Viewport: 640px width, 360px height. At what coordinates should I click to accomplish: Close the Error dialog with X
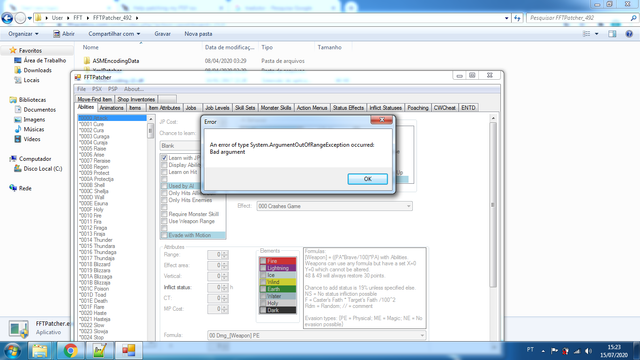[x=382, y=120]
